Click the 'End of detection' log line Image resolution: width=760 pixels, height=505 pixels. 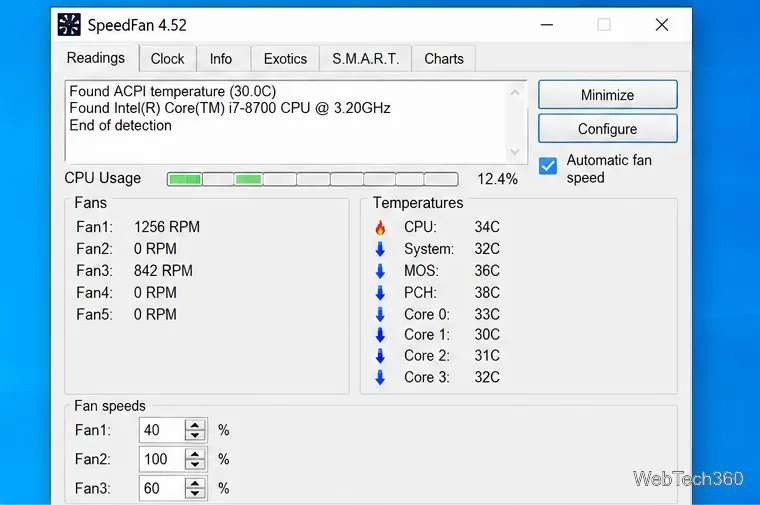tap(120, 126)
